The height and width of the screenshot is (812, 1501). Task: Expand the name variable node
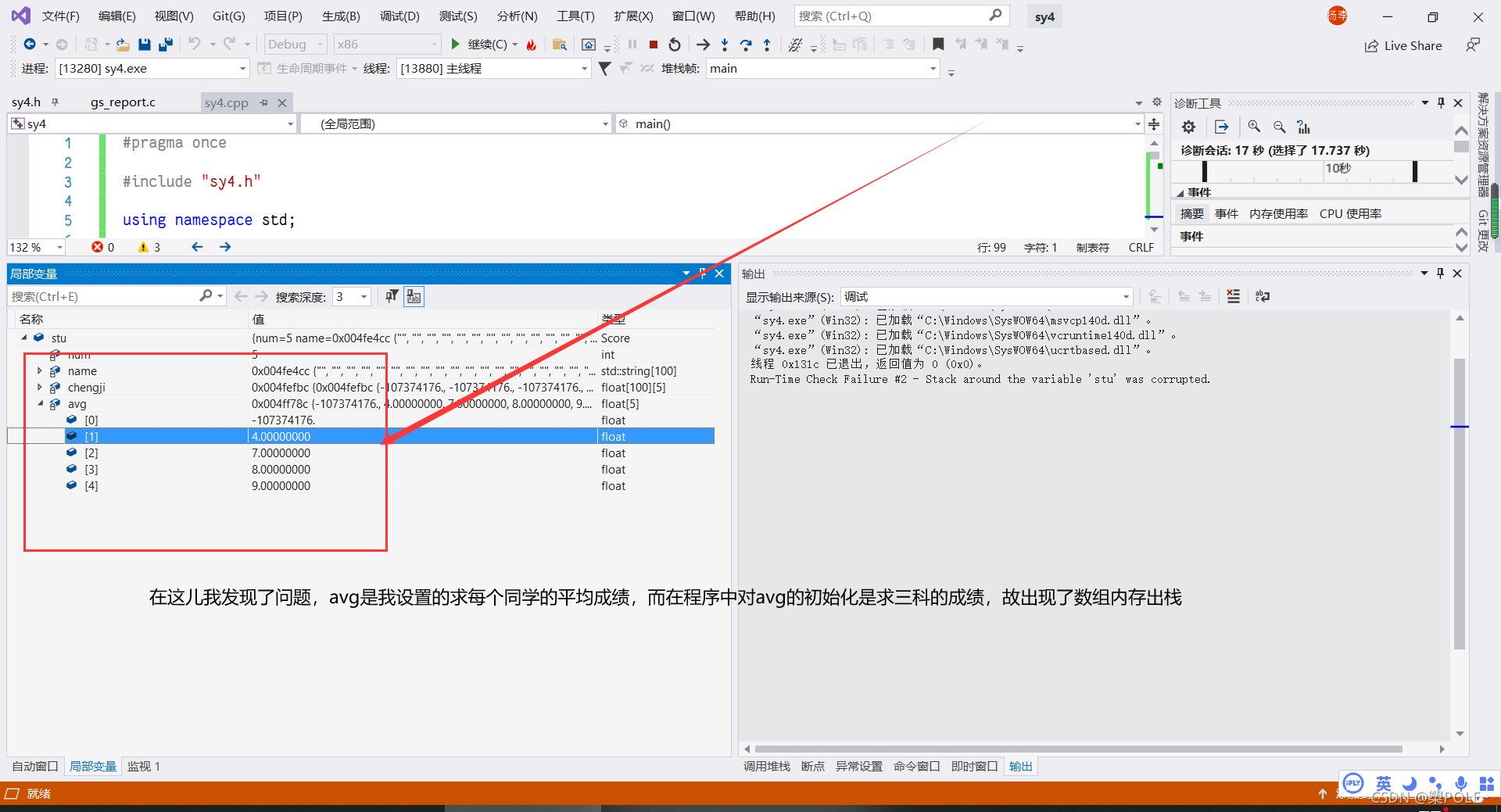(x=40, y=370)
